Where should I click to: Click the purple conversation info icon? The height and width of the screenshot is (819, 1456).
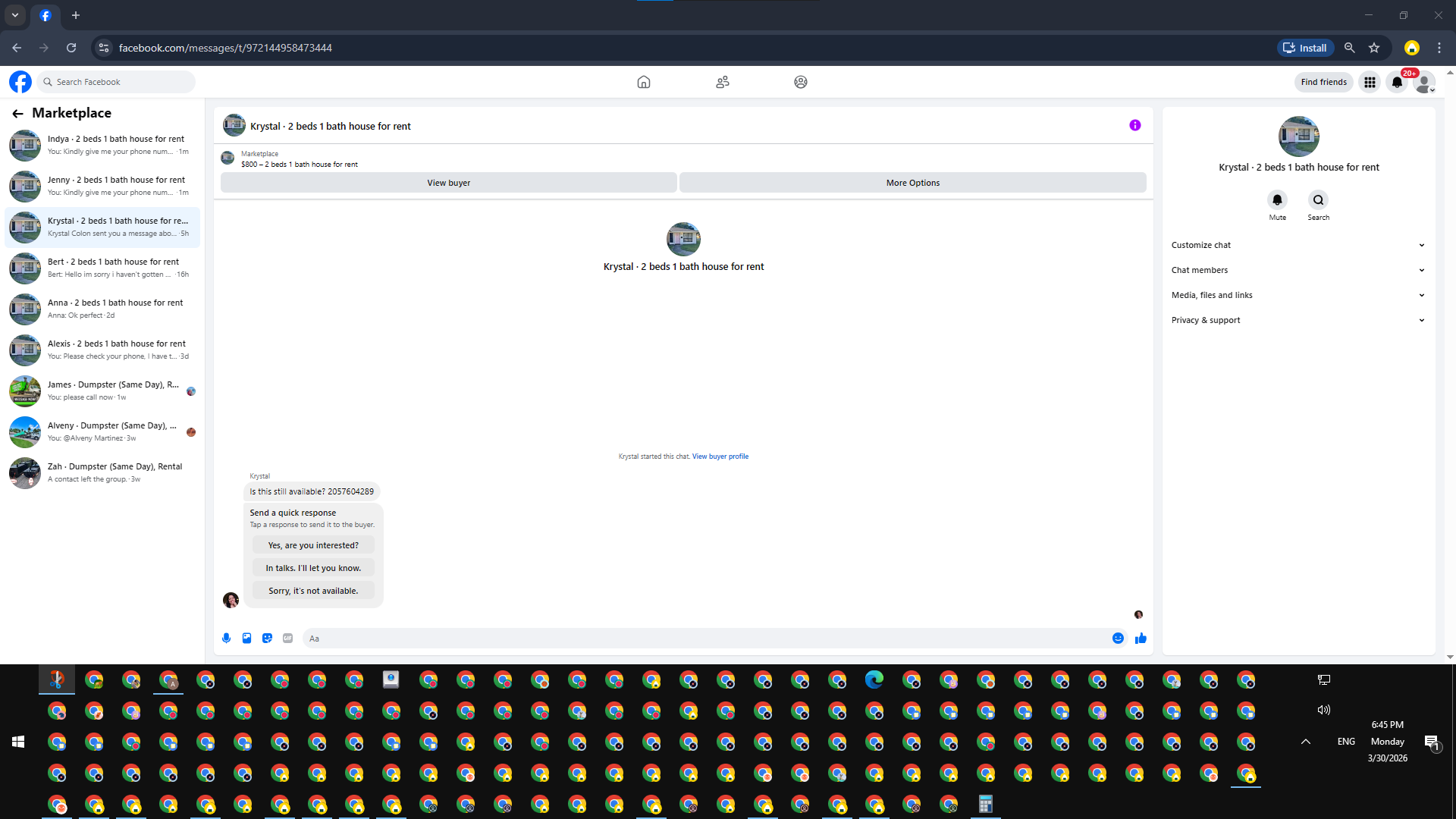point(1134,126)
